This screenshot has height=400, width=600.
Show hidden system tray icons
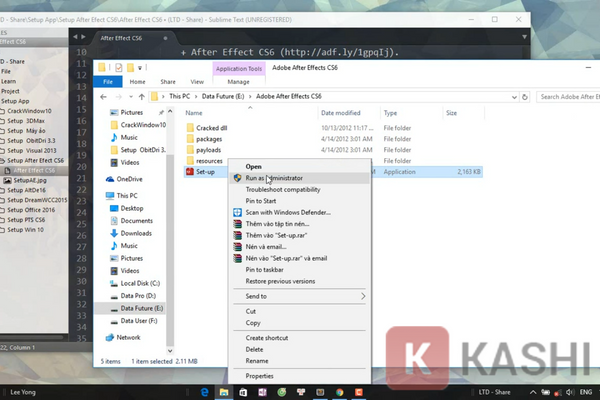coord(533,392)
